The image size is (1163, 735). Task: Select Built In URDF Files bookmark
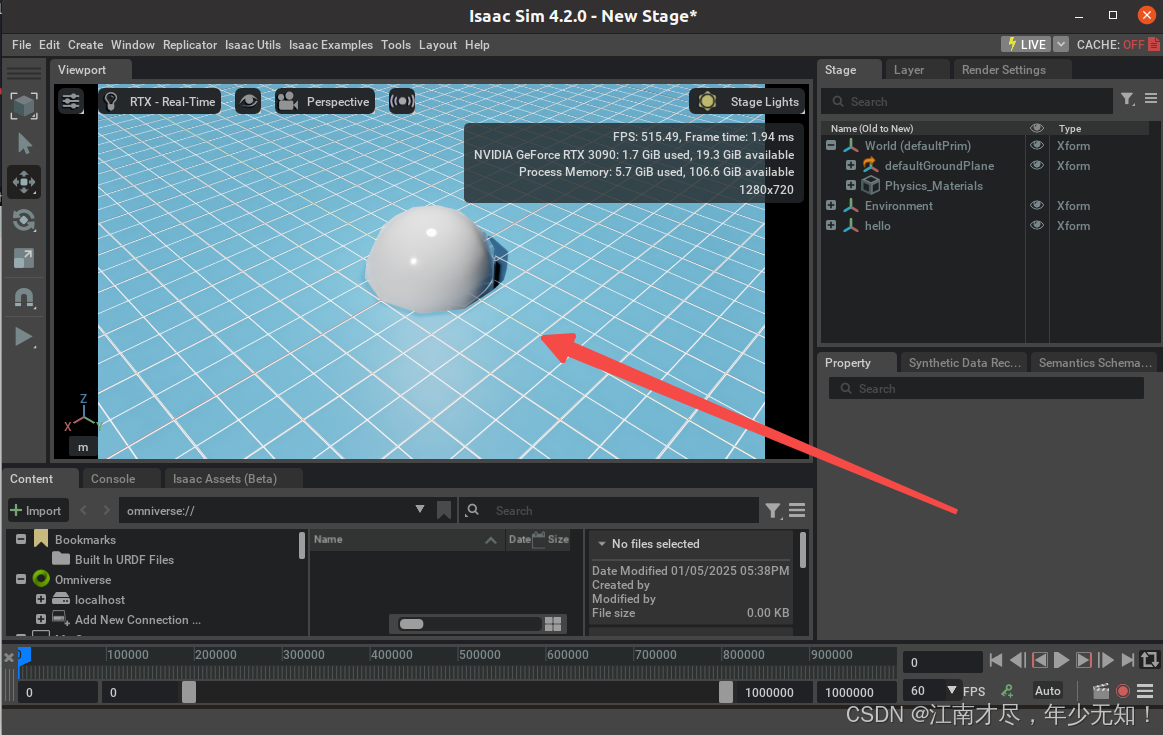(x=124, y=559)
